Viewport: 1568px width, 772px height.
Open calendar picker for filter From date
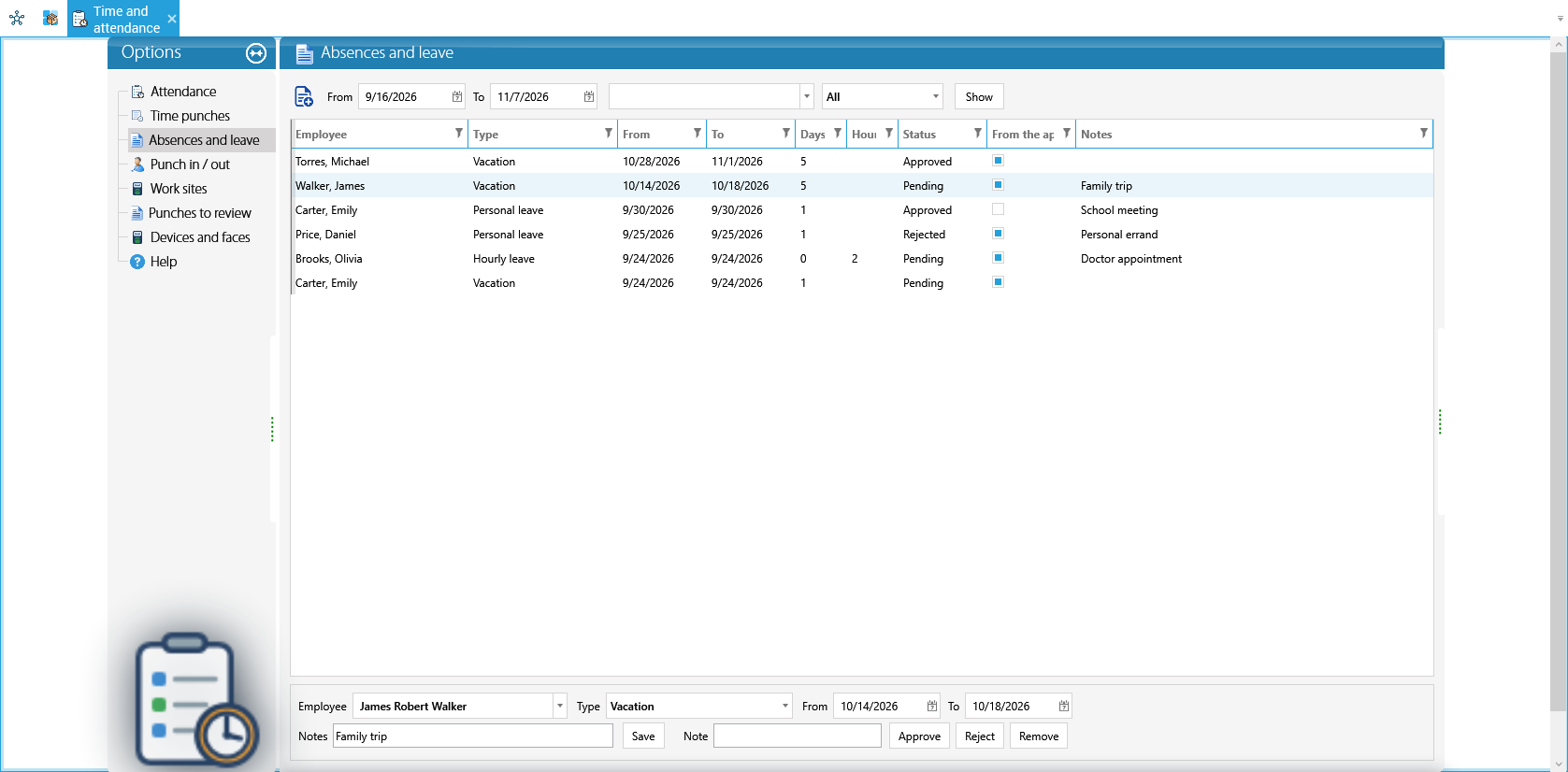[x=457, y=96]
